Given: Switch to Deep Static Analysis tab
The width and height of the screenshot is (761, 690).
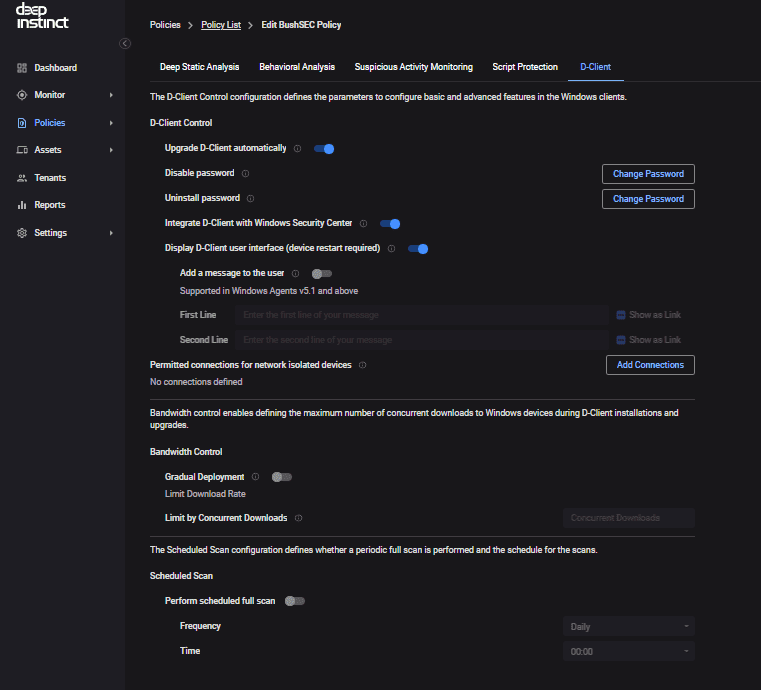Looking at the screenshot, I should click(199, 67).
